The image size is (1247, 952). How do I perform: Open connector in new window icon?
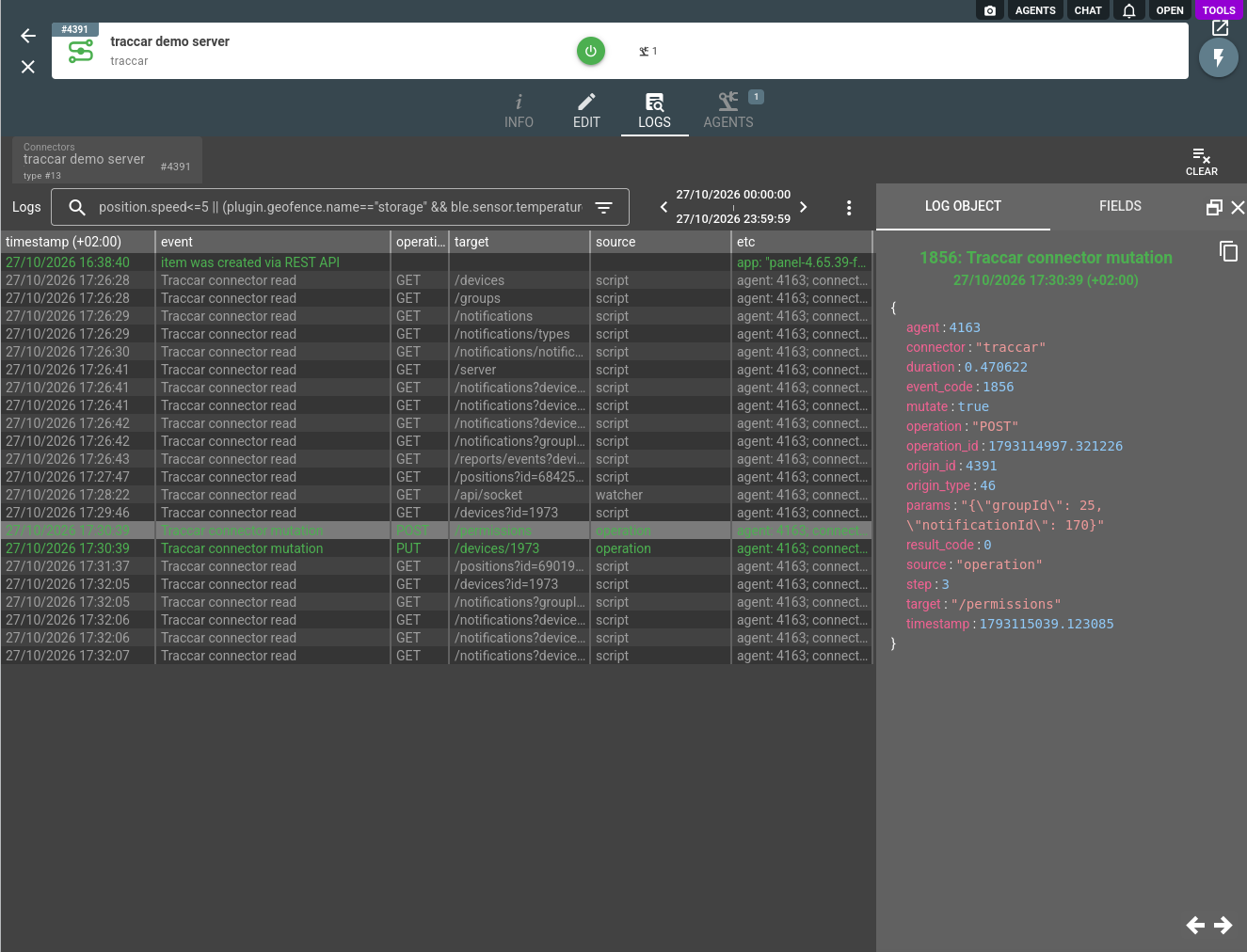click(1221, 28)
